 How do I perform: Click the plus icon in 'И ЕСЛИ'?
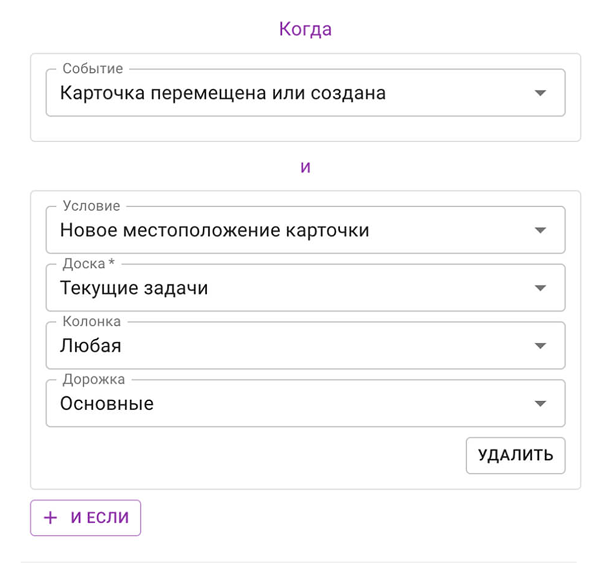[x=50, y=518]
